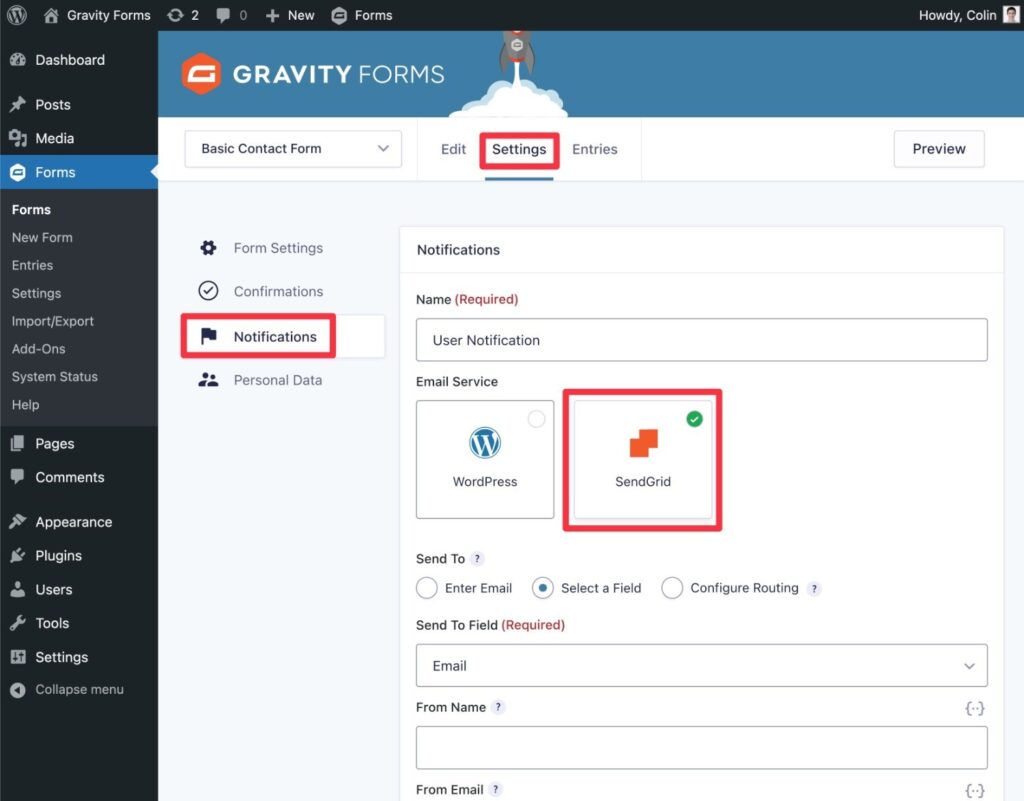Image resolution: width=1024 pixels, height=801 pixels.
Task: Click the Preview button
Action: pos(938,148)
